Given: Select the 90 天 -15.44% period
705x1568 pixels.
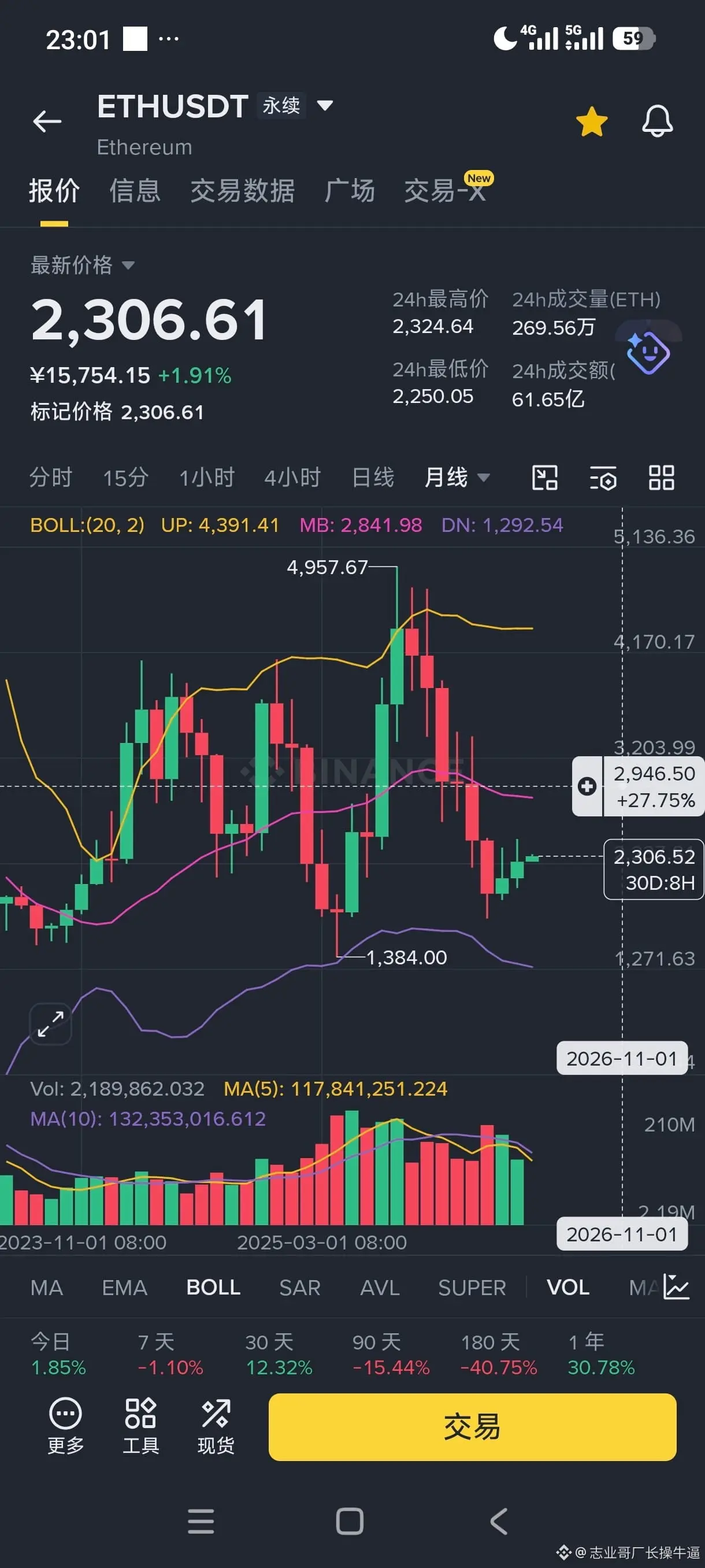Looking at the screenshot, I should (391, 1354).
